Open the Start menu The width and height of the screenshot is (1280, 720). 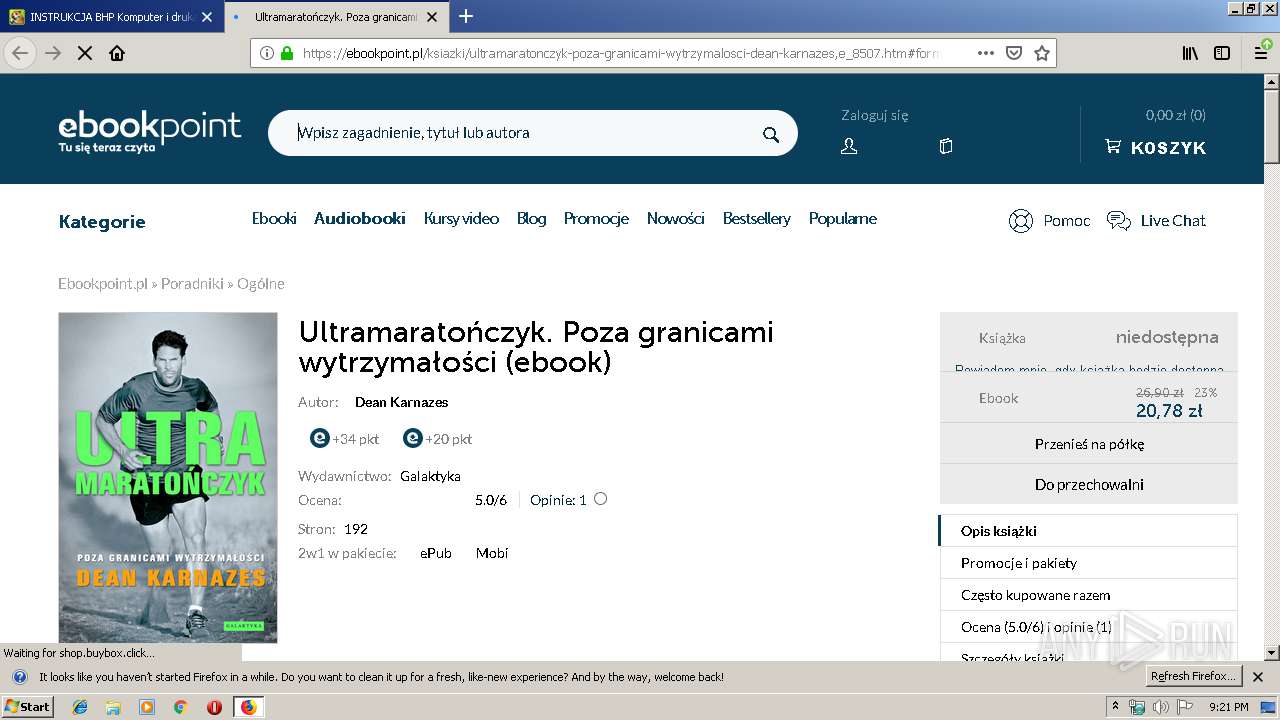coord(28,707)
